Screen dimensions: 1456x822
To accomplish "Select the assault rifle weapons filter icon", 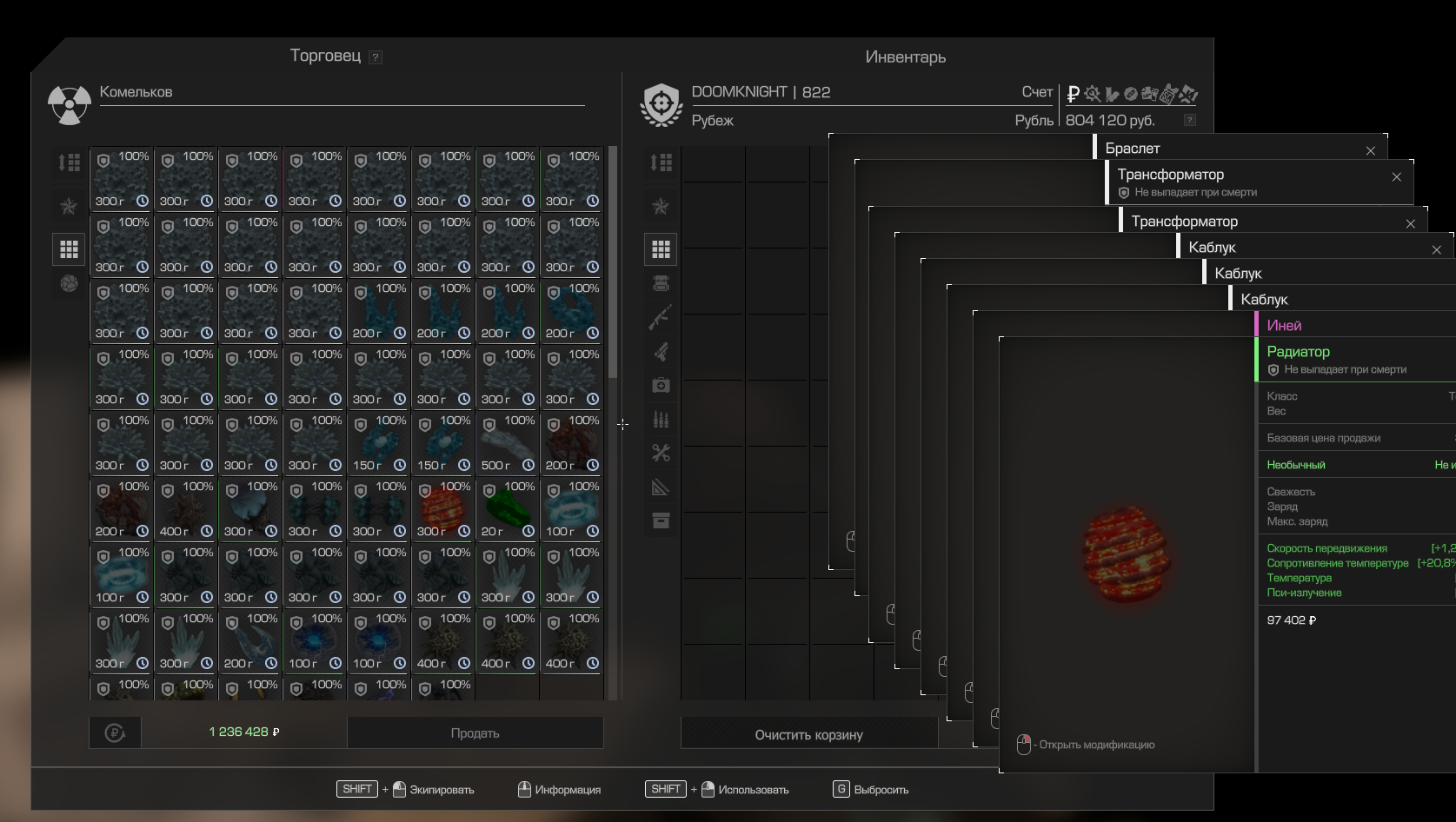I will 661,318.
